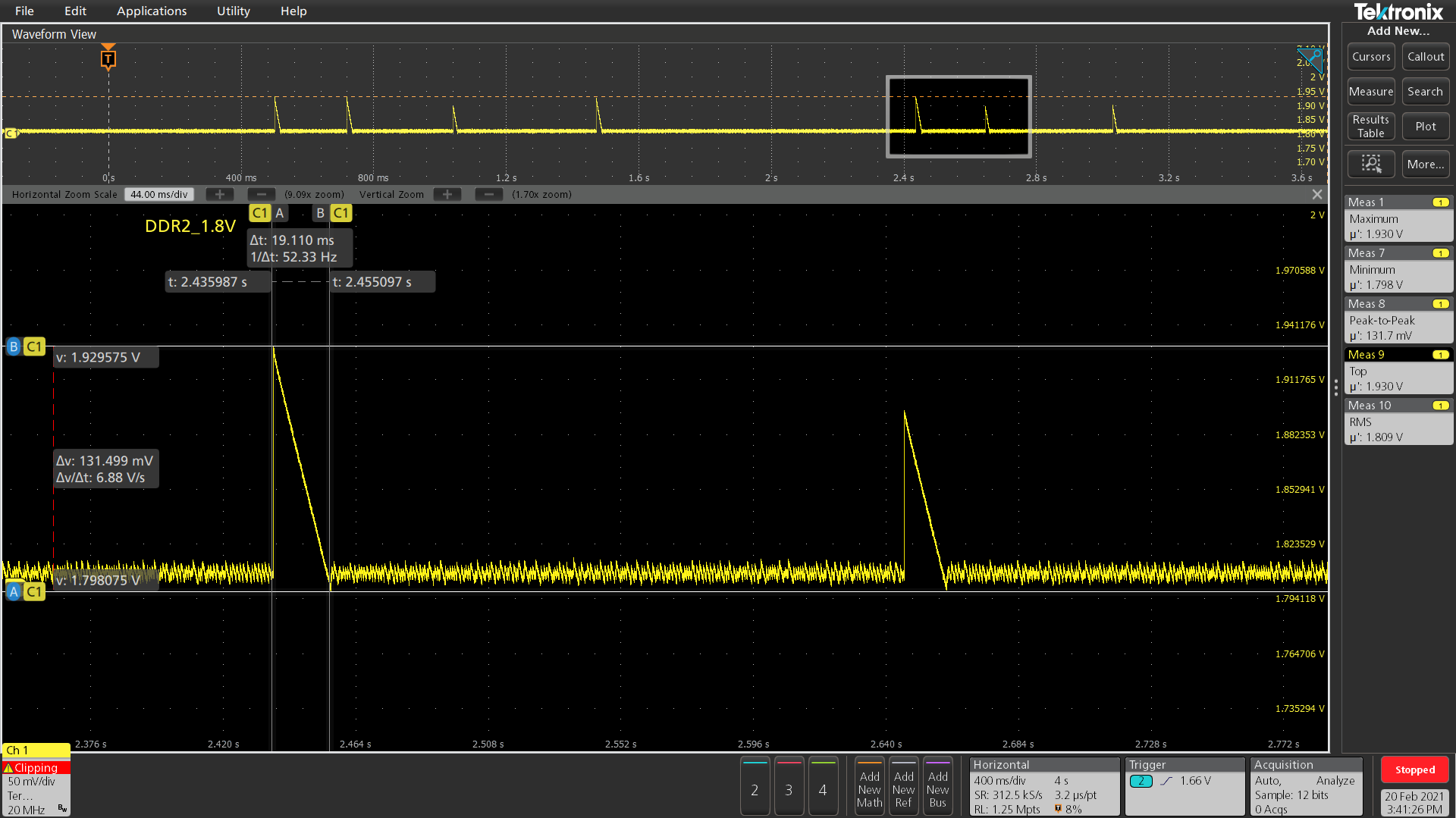The width and height of the screenshot is (1456, 818).
Task: Click Add New Ref button
Action: [x=904, y=786]
